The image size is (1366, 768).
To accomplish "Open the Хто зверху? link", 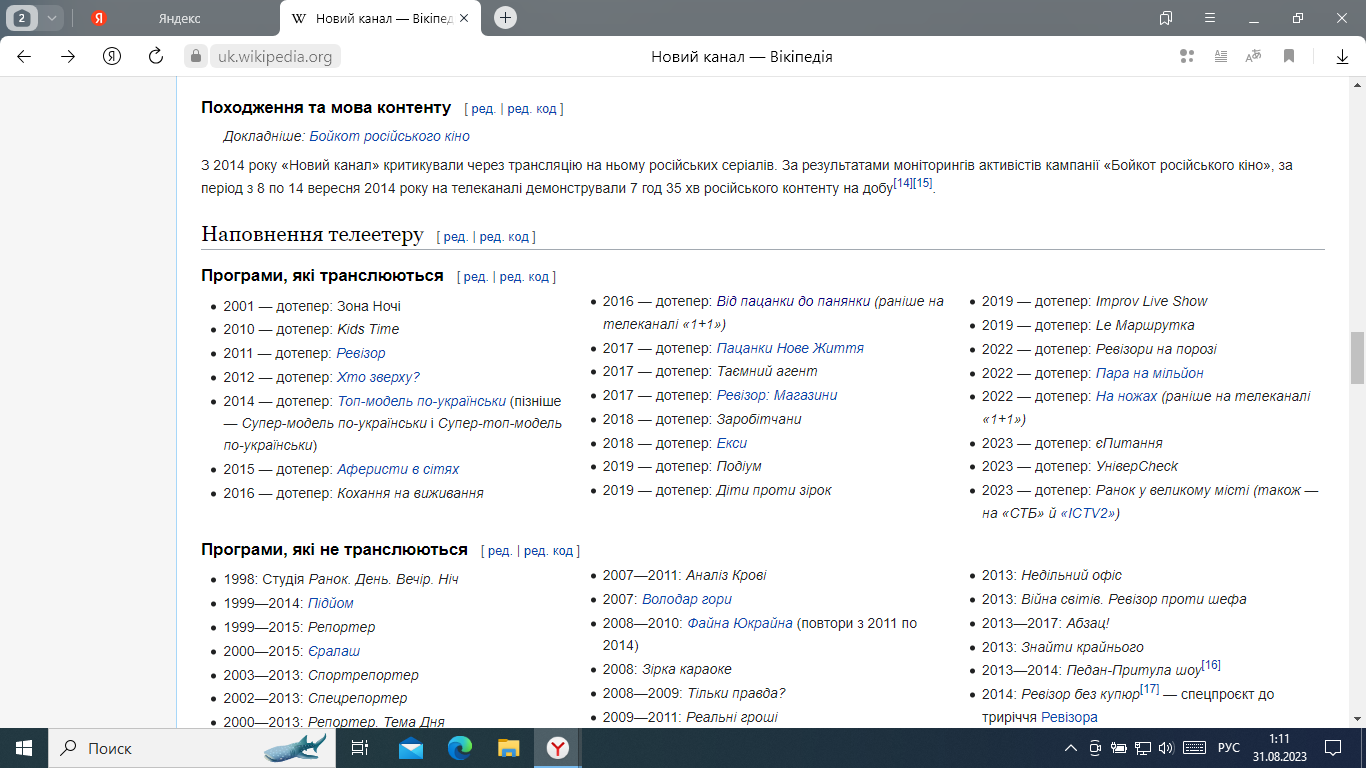I will click(378, 377).
